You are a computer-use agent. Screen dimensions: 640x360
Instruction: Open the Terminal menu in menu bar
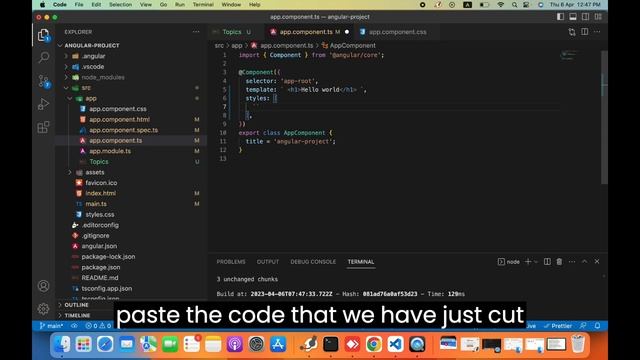[x=203, y=4]
